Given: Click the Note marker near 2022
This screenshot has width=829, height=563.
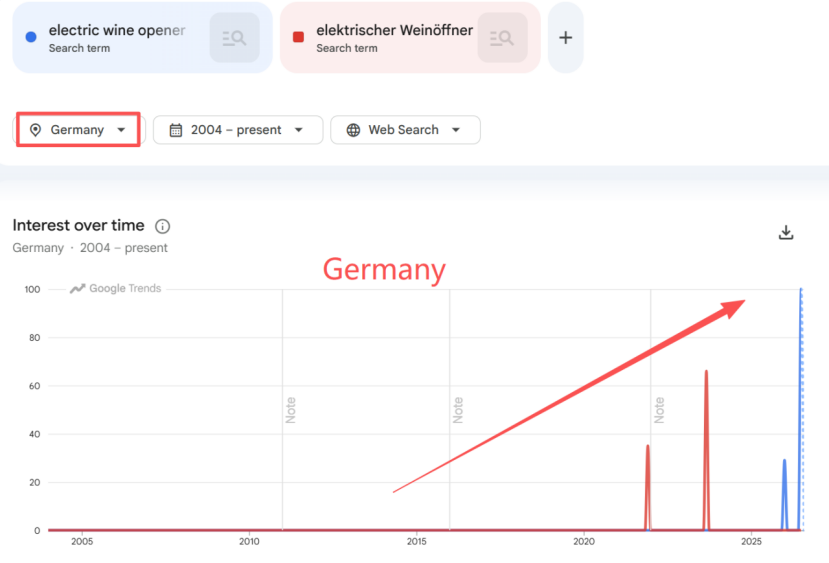Looking at the screenshot, I should [x=659, y=410].
